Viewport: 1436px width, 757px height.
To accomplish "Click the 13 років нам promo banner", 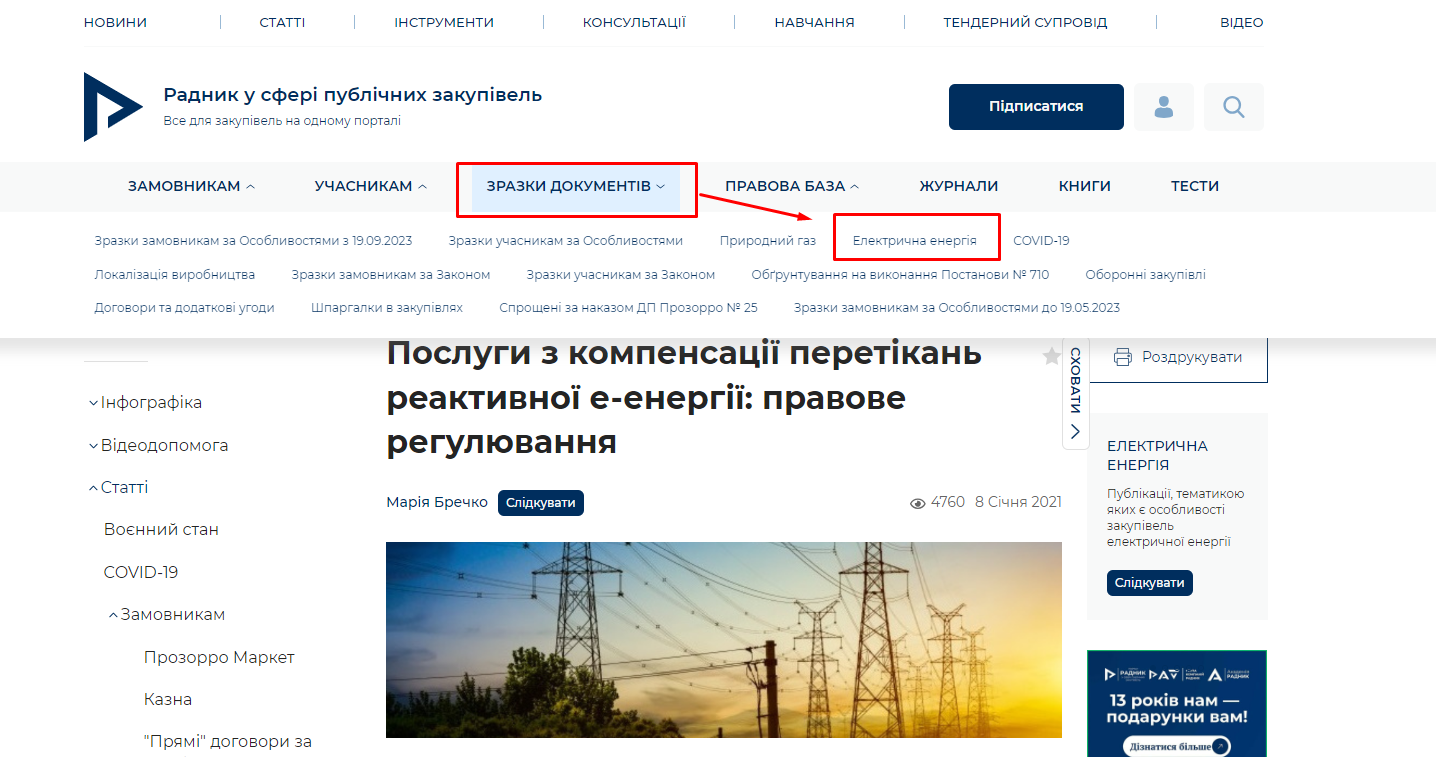I will coord(1176,704).
